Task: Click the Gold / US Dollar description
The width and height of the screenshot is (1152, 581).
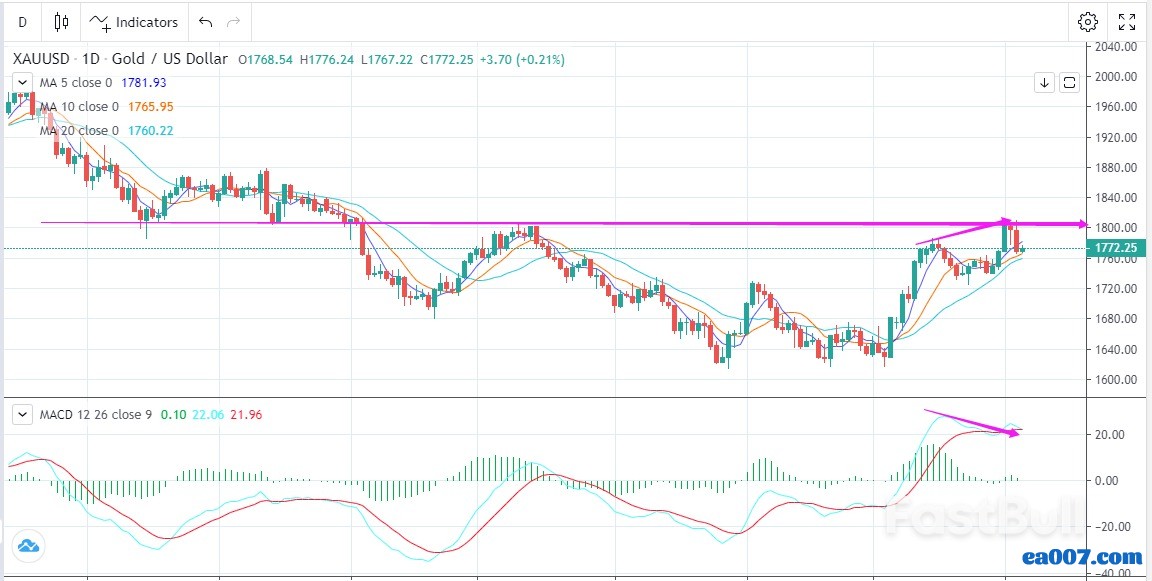Action: point(170,59)
